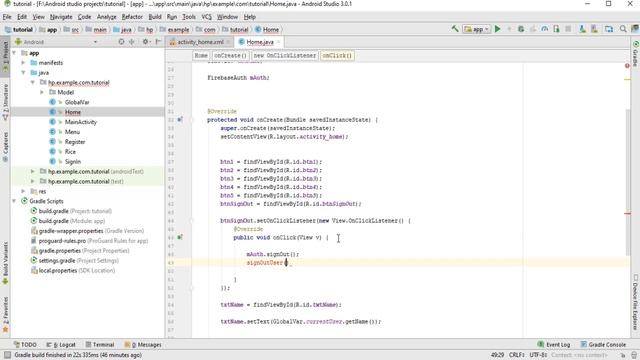Open the app run configuration dropdown
The height and width of the screenshot is (360, 640).
pyautogui.click(x=477, y=29)
